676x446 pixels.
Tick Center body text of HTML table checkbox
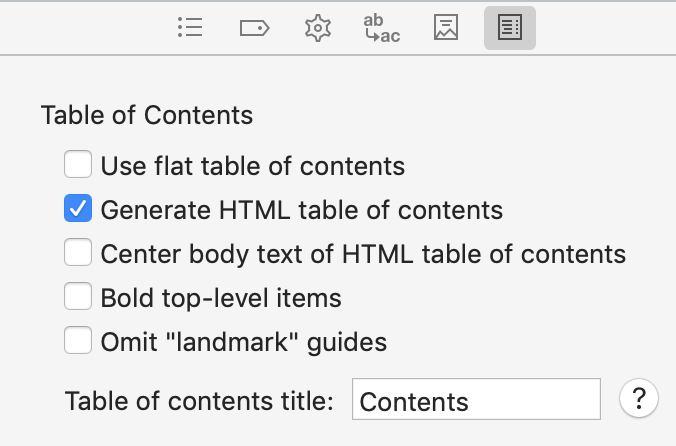click(x=78, y=252)
